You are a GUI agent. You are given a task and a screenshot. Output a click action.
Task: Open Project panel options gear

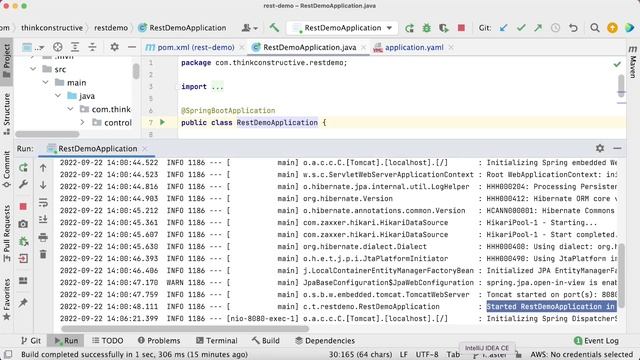coord(114,47)
